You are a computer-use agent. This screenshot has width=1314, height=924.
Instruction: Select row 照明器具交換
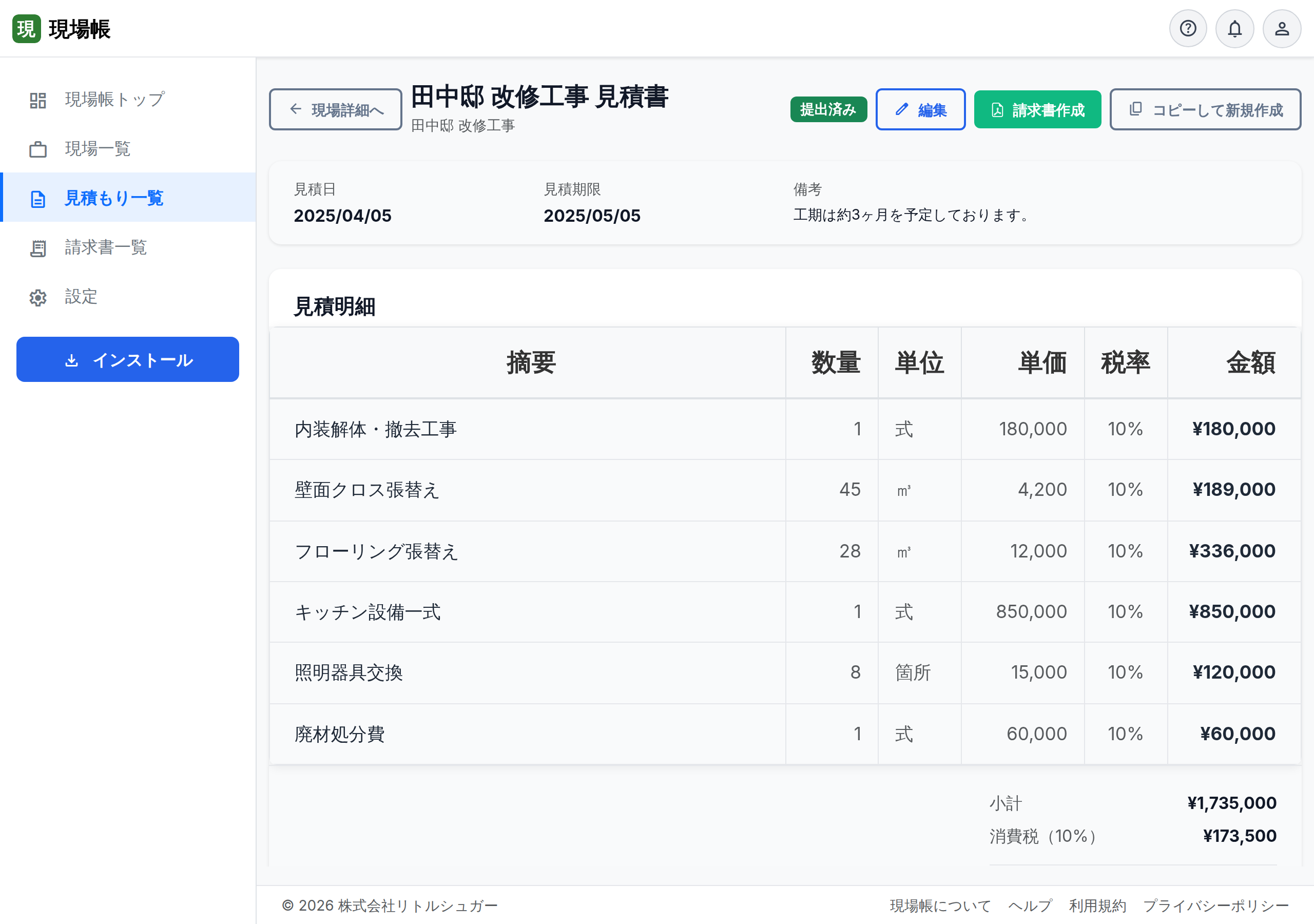(785, 673)
